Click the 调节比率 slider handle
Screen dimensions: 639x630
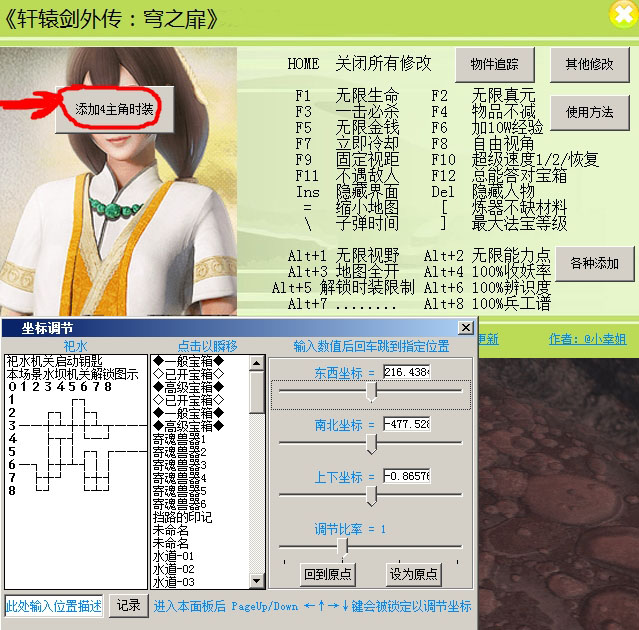coord(342,548)
